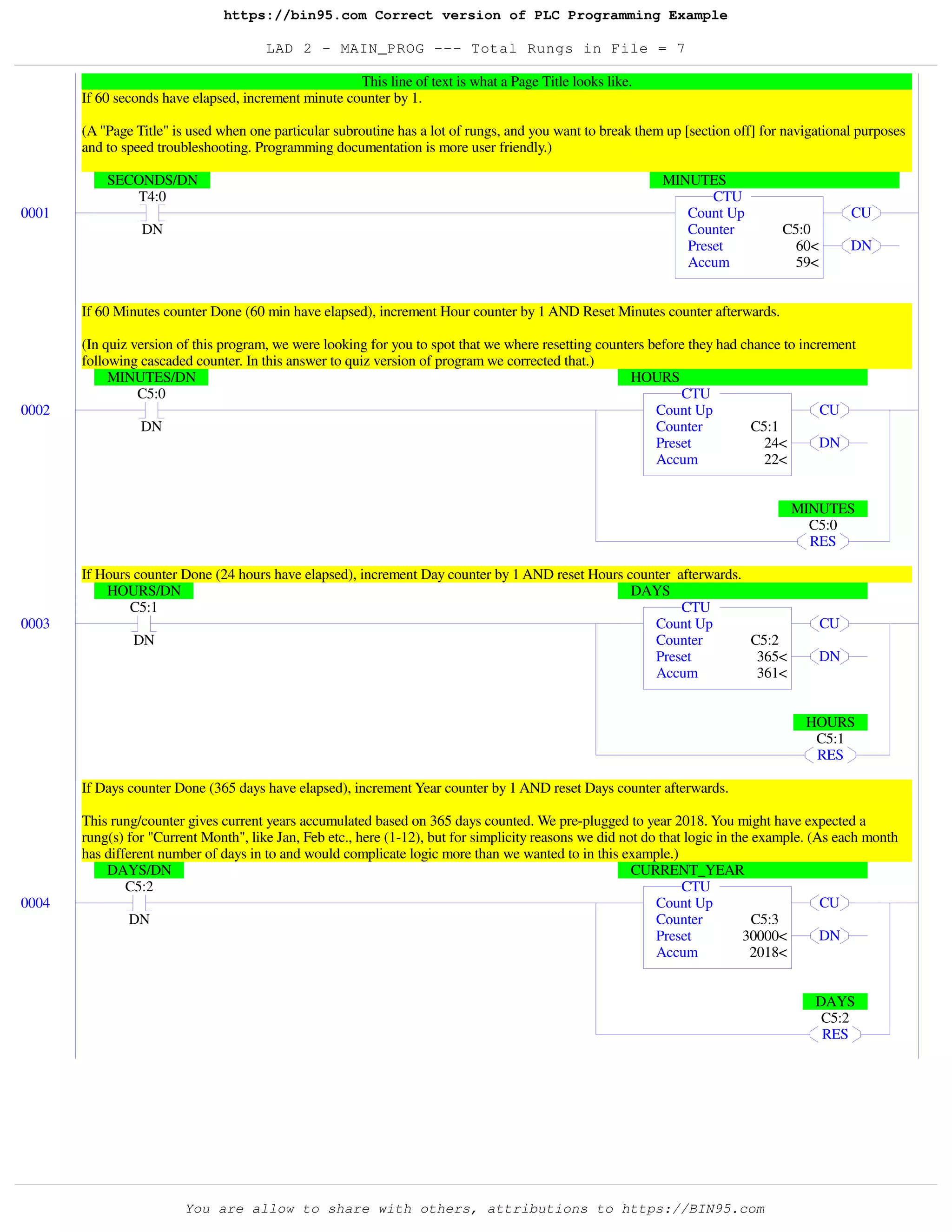Viewport: 952px width, 1232px height.
Task: Click the C5:1 RES reset coil
Action: (830, 755)
